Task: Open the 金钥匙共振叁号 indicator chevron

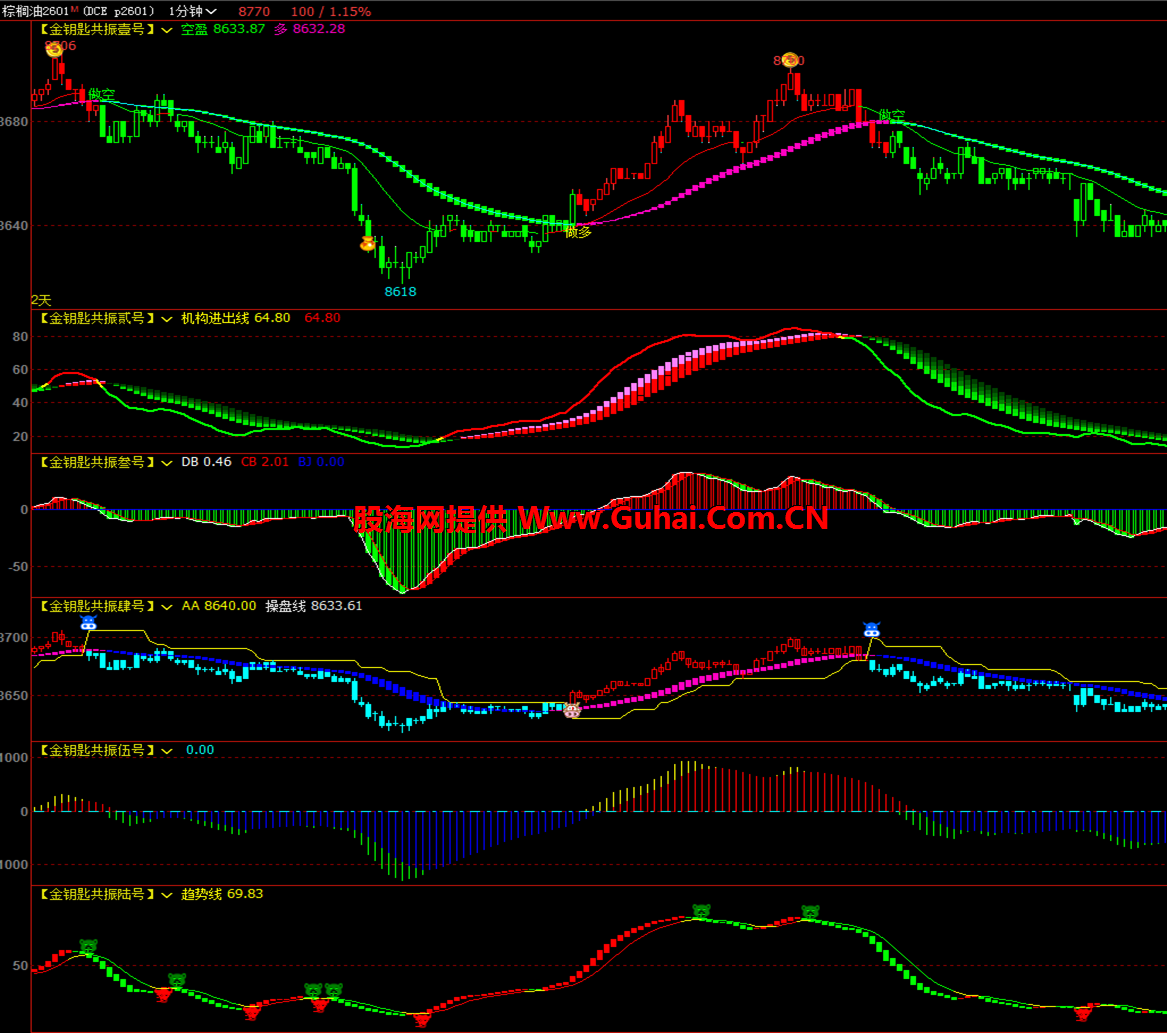Action: point(166,462)
